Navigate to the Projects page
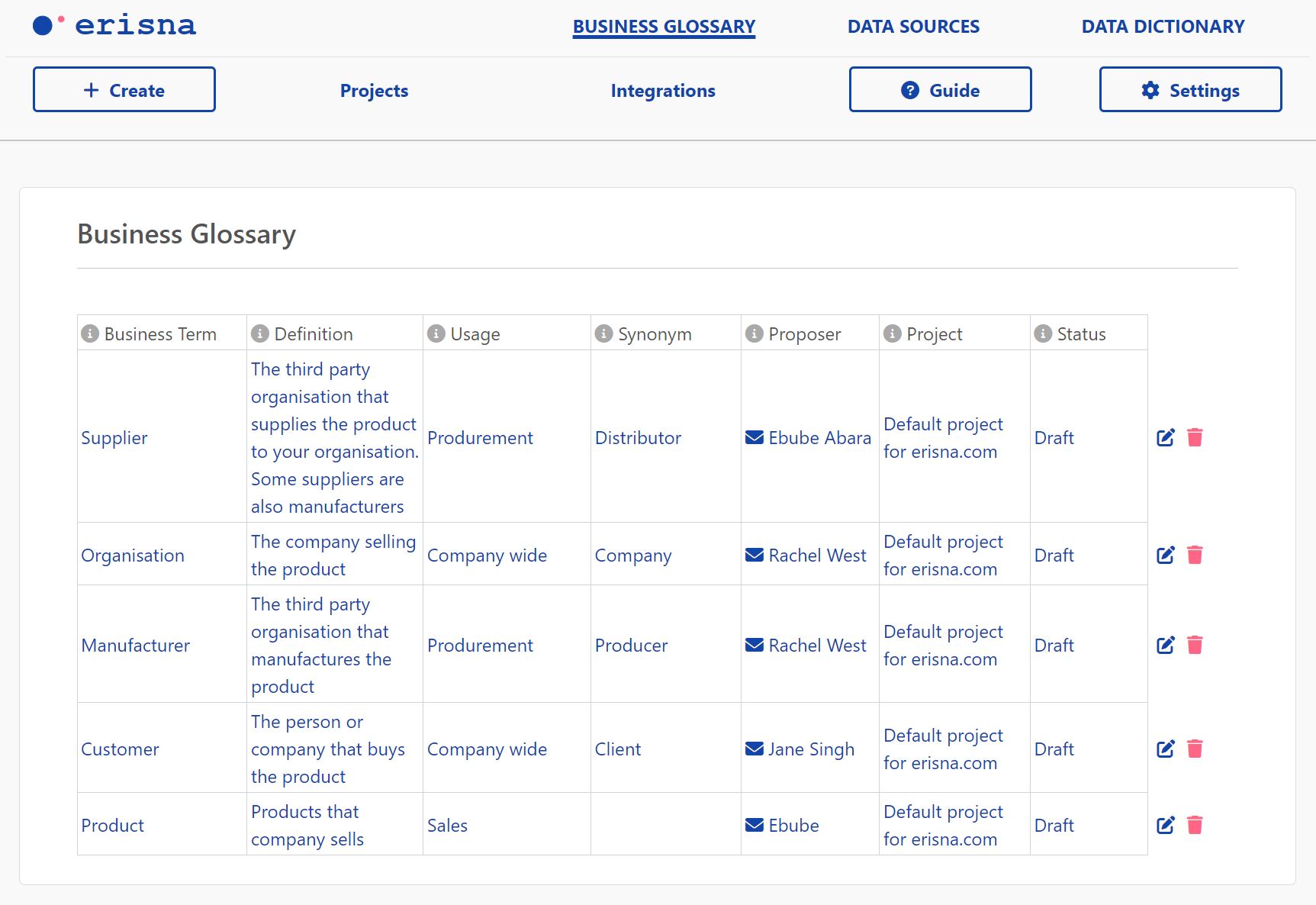 pyautogui.click(x=374, y=91)
